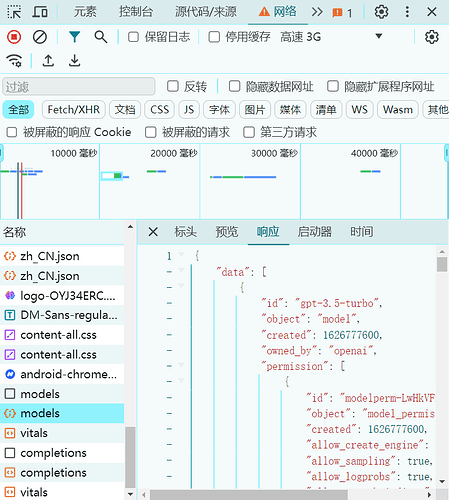
Task: Collapse the "data" array fold arrow
Action: (181, 270)
